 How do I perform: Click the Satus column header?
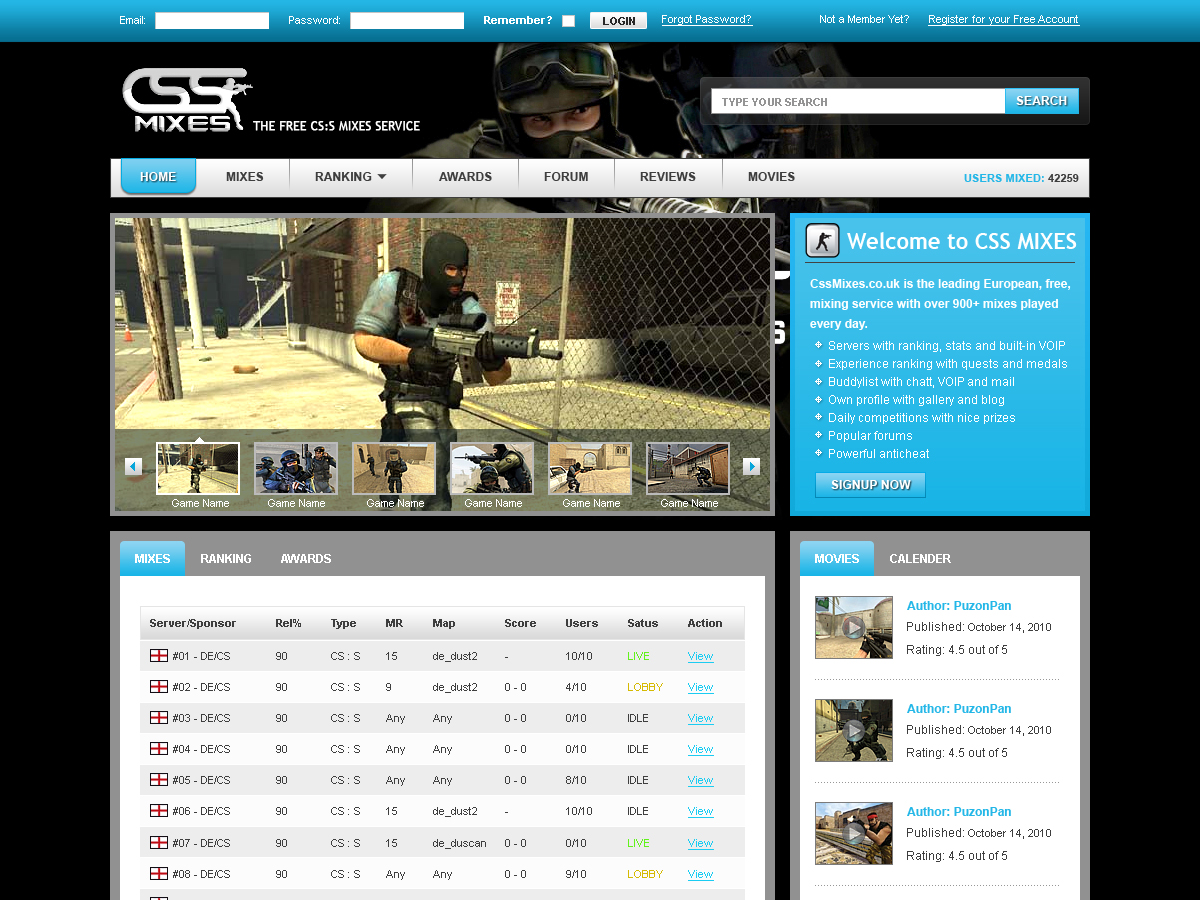(643, 623)
